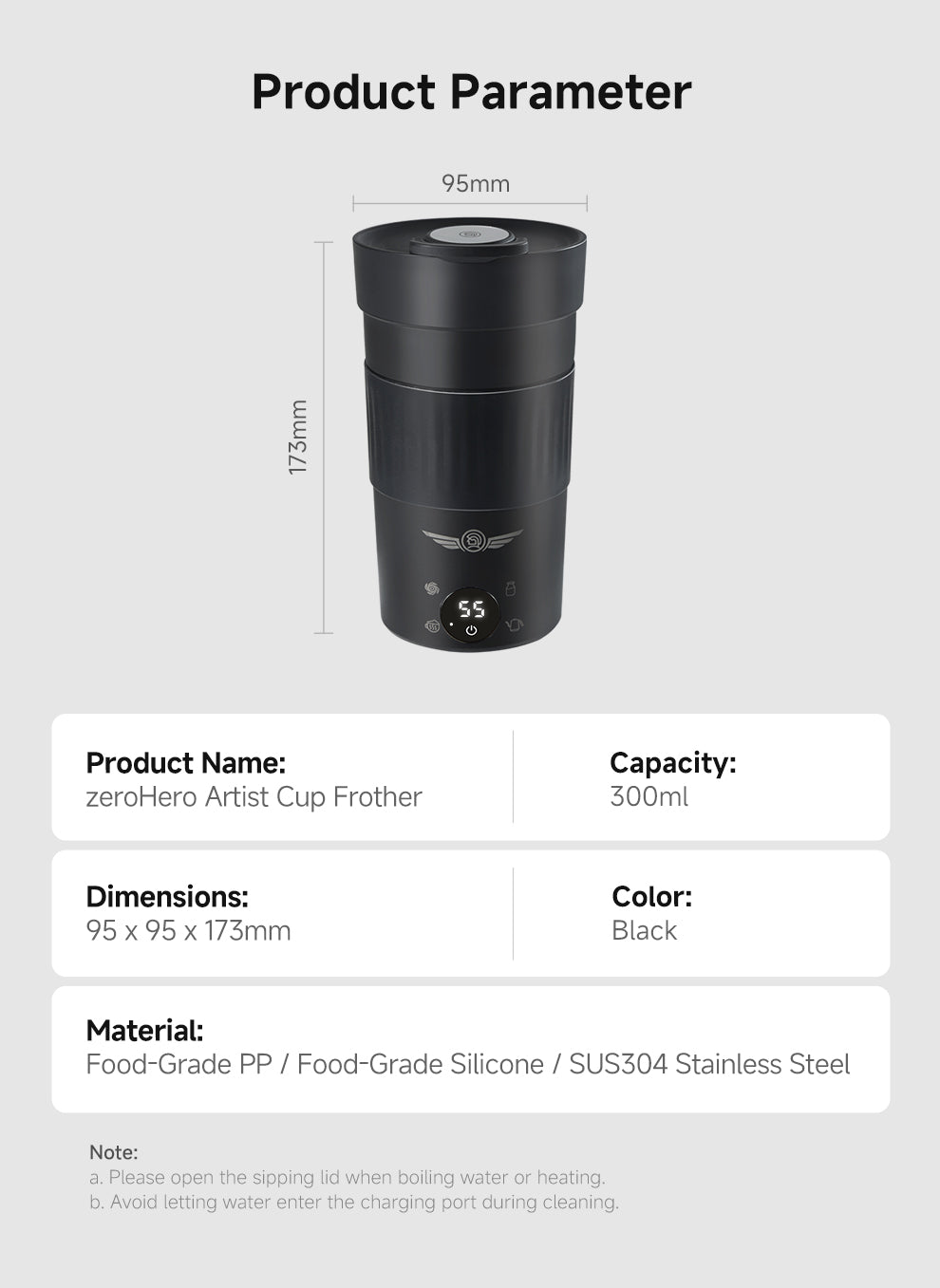Click the charging port cleaning note
Screen dimensions: 940x1288
354,1203
